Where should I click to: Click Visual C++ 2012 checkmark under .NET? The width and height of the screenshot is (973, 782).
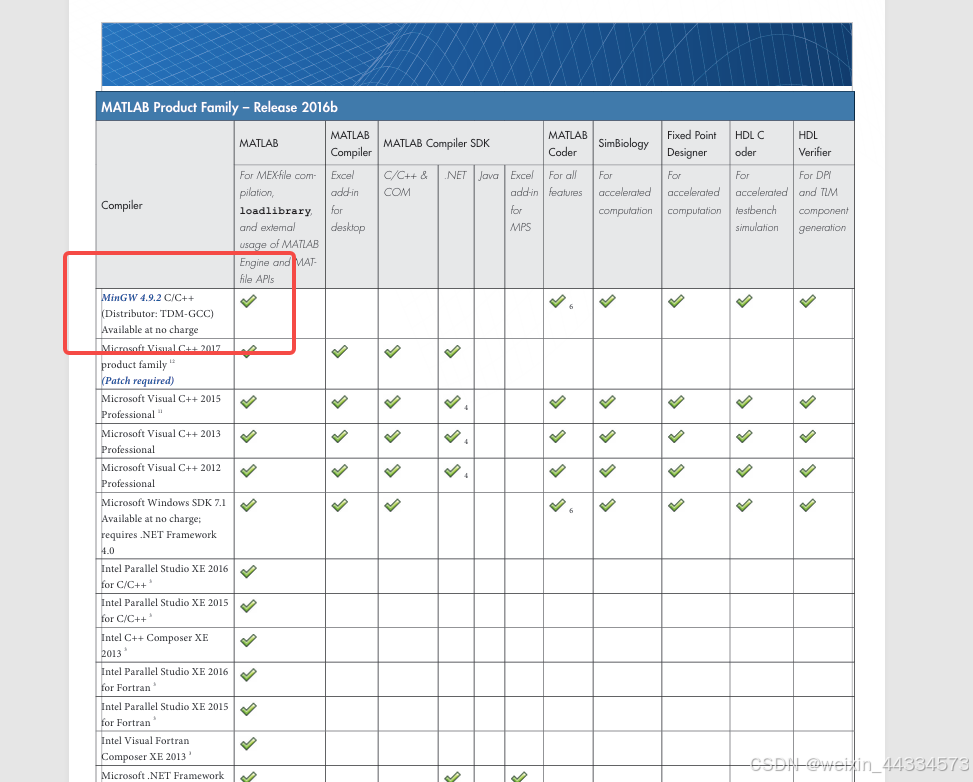click(452, 471)
